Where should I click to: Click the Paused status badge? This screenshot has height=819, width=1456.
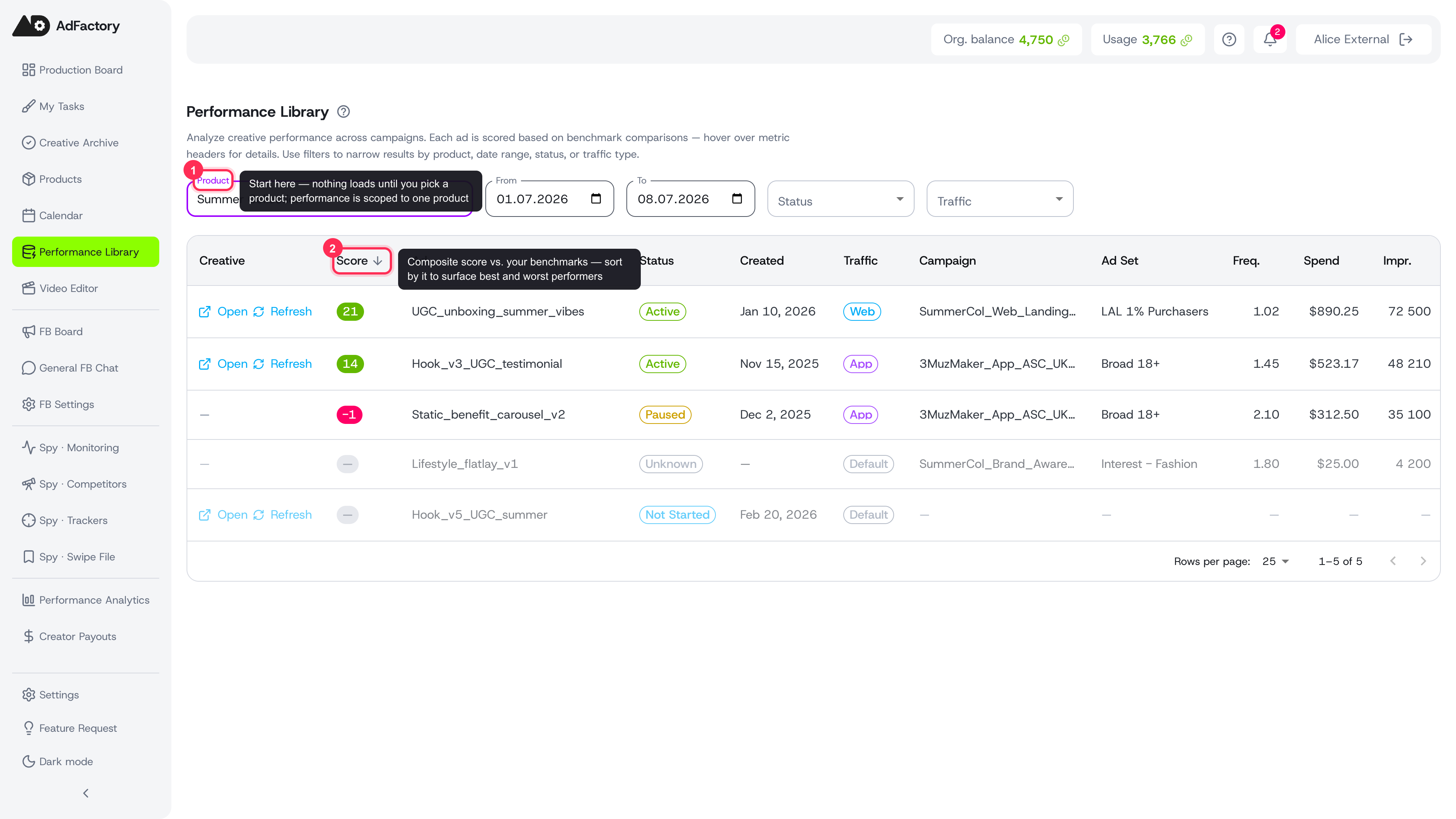point(665,415)
